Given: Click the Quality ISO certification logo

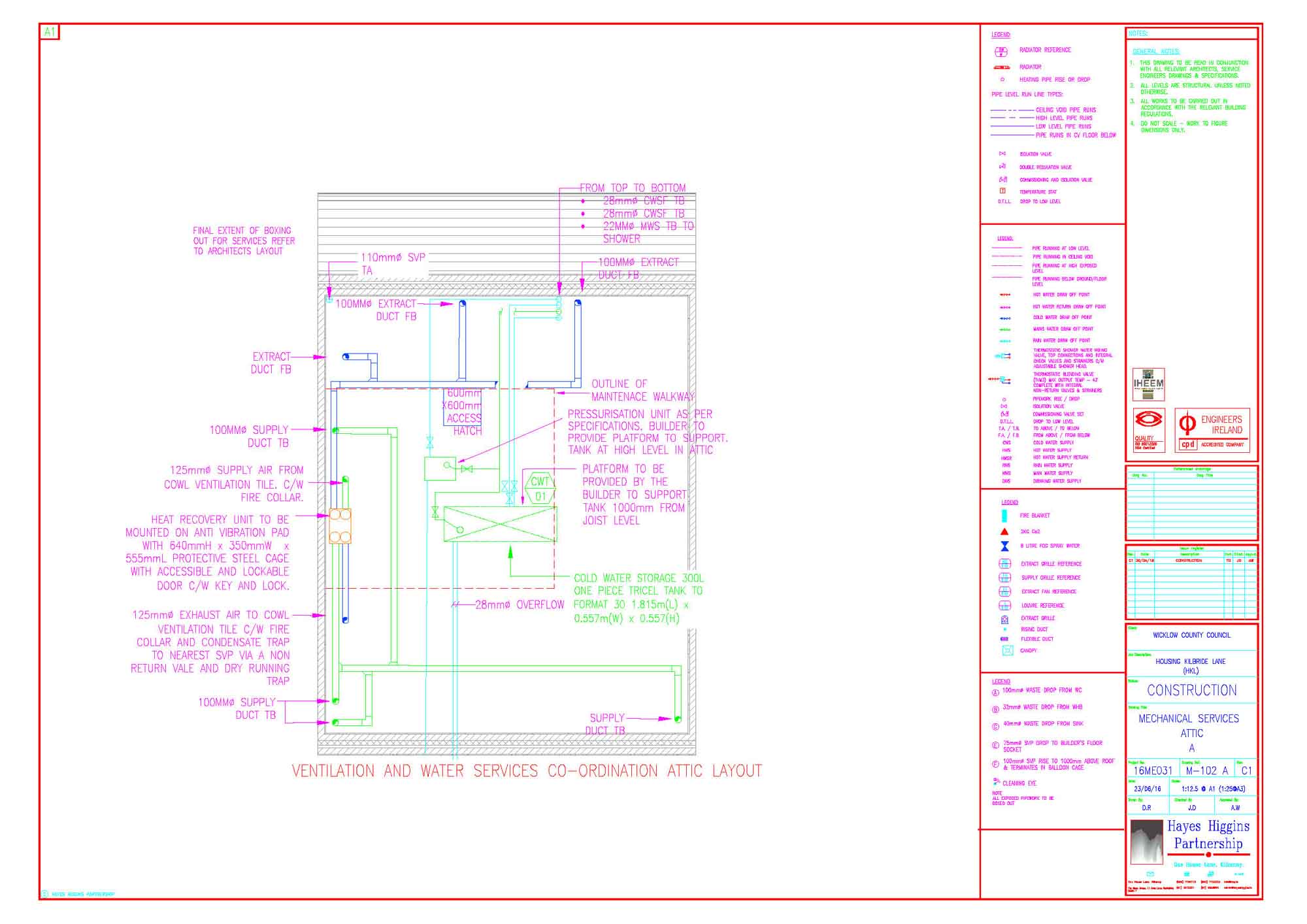Looking at the screenshot, I should [1148, 429].
